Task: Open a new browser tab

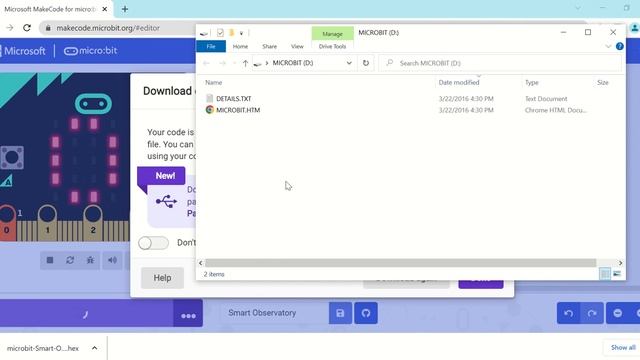Action: click(124, 9)
